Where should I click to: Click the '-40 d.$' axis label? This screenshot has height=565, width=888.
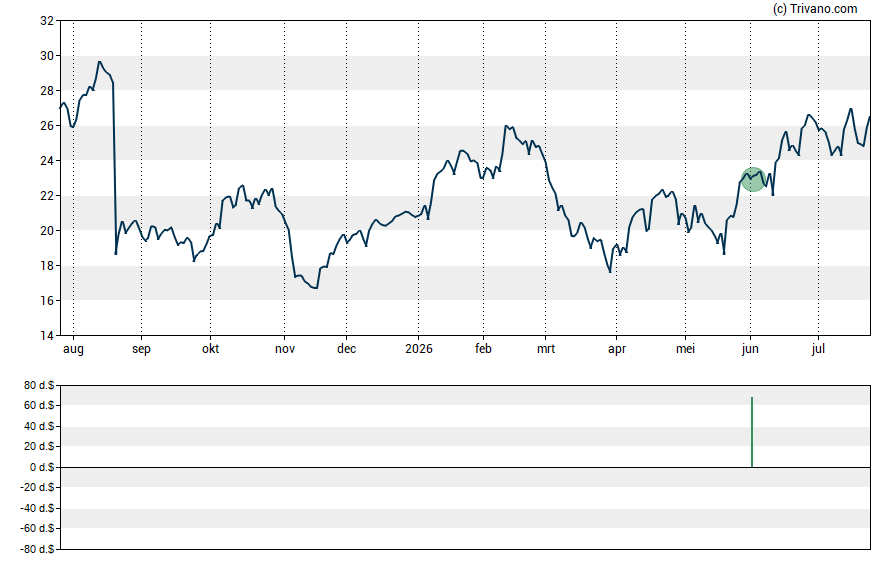point(37,508)
